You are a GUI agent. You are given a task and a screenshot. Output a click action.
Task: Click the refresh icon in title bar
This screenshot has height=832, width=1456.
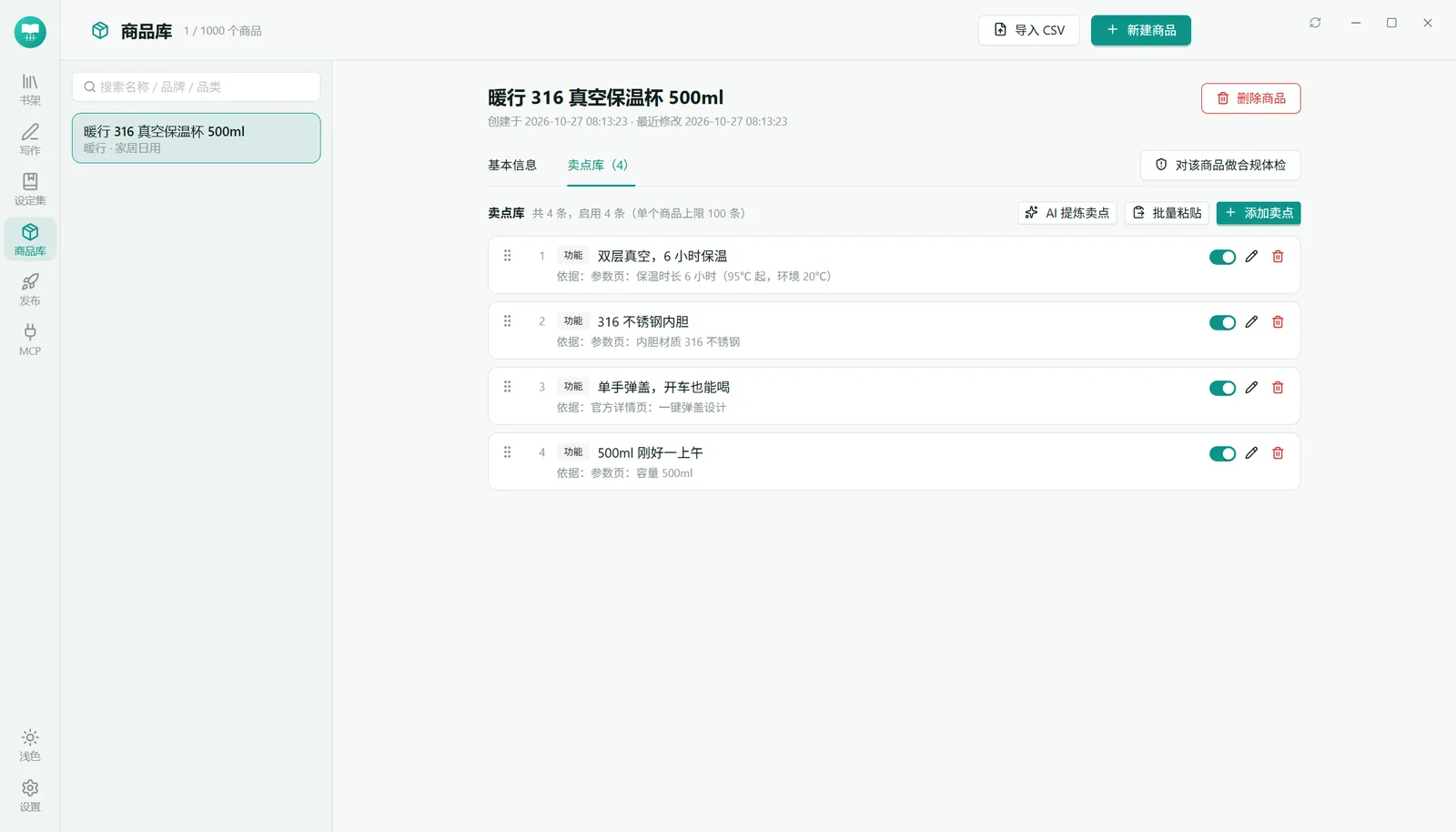click(1315, 23)
